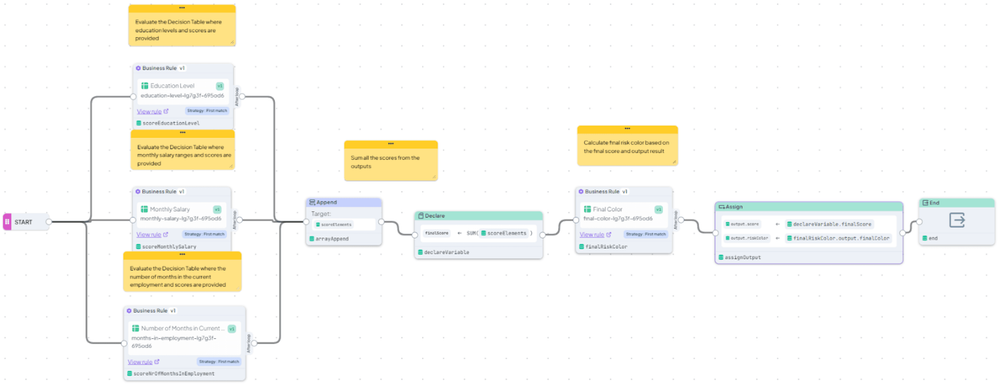Screen dimensions: 1000x389
Task: Click the external link icon next to Education Level's View rule
Action: [166, 111]
